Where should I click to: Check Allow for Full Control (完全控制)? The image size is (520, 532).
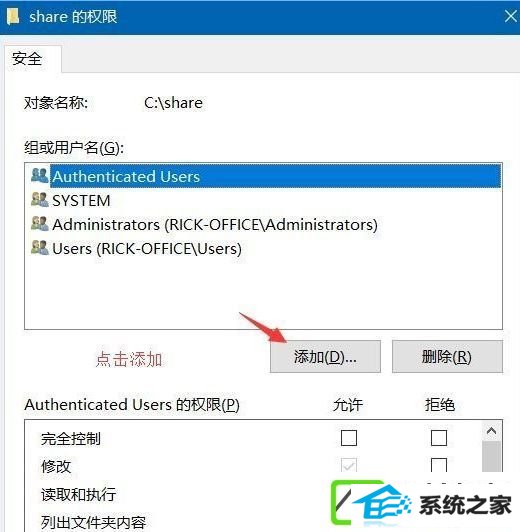coord(349,438)
